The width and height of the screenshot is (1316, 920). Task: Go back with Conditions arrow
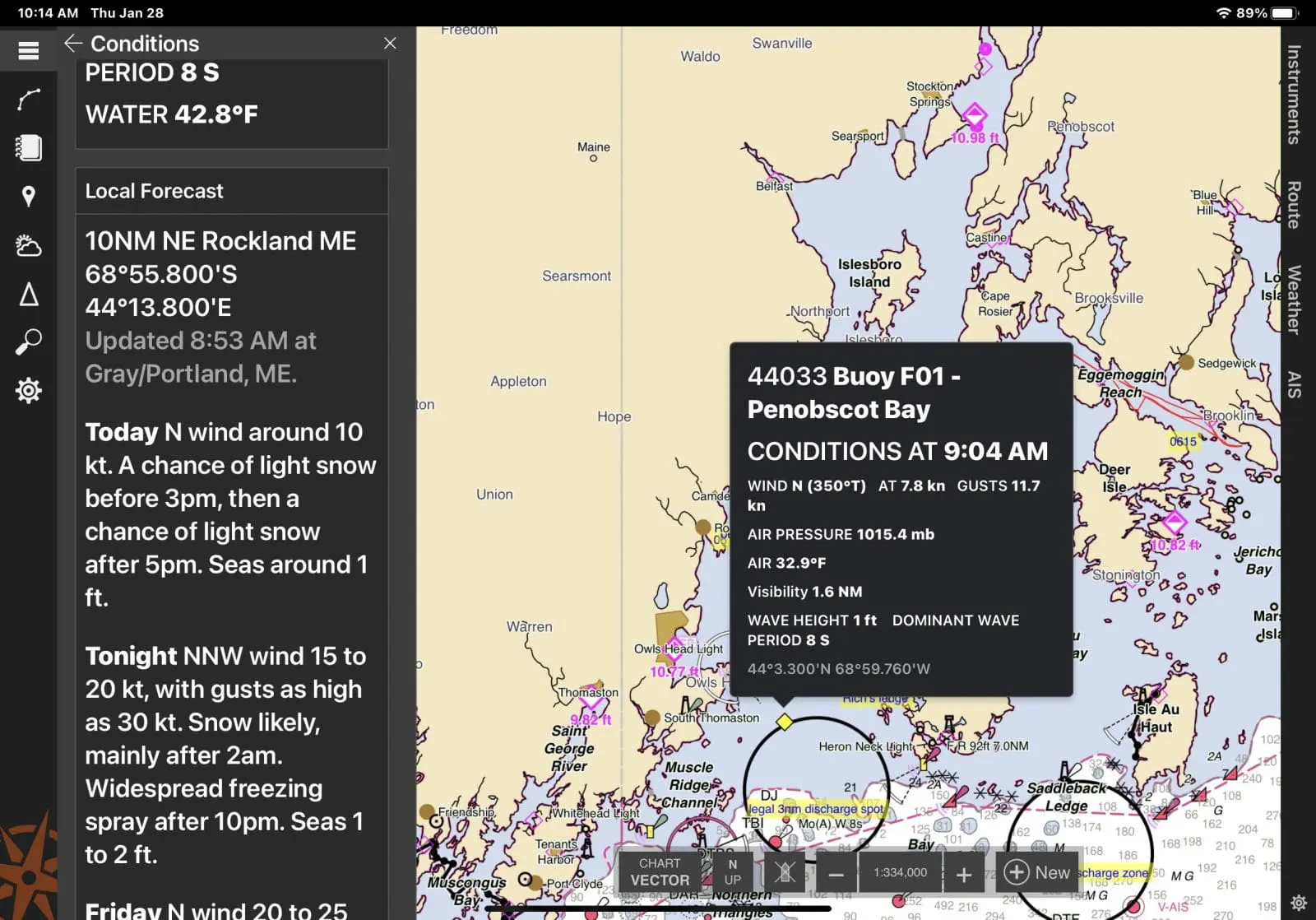73,43
